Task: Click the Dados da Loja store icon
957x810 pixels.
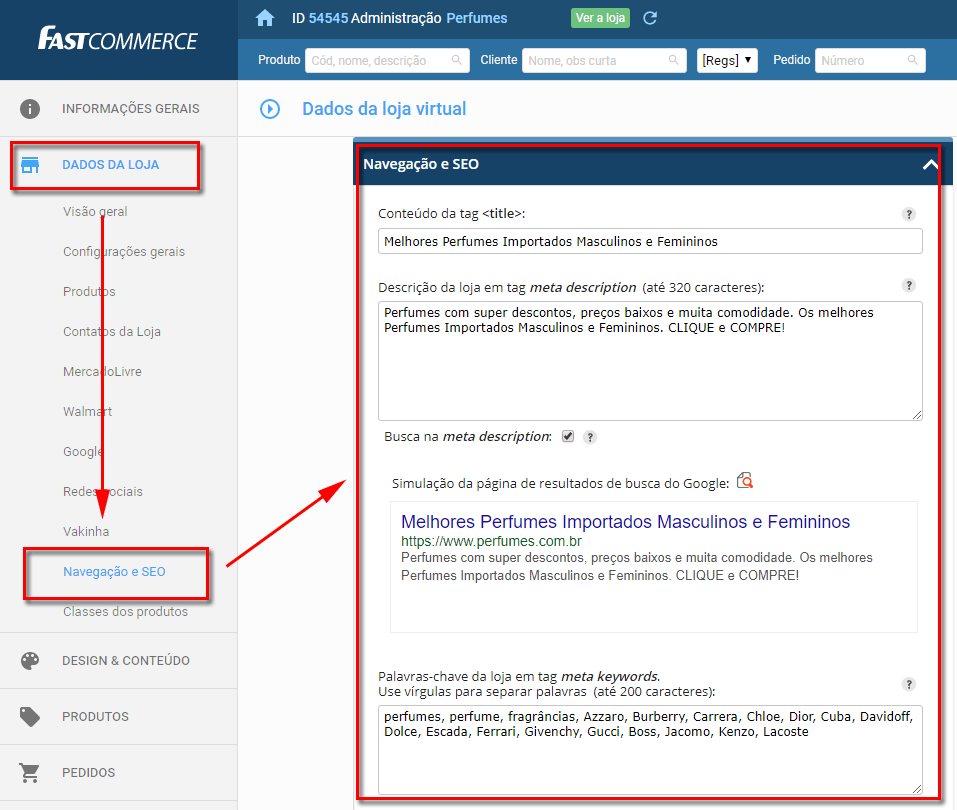Action: (x=30, y=165)
